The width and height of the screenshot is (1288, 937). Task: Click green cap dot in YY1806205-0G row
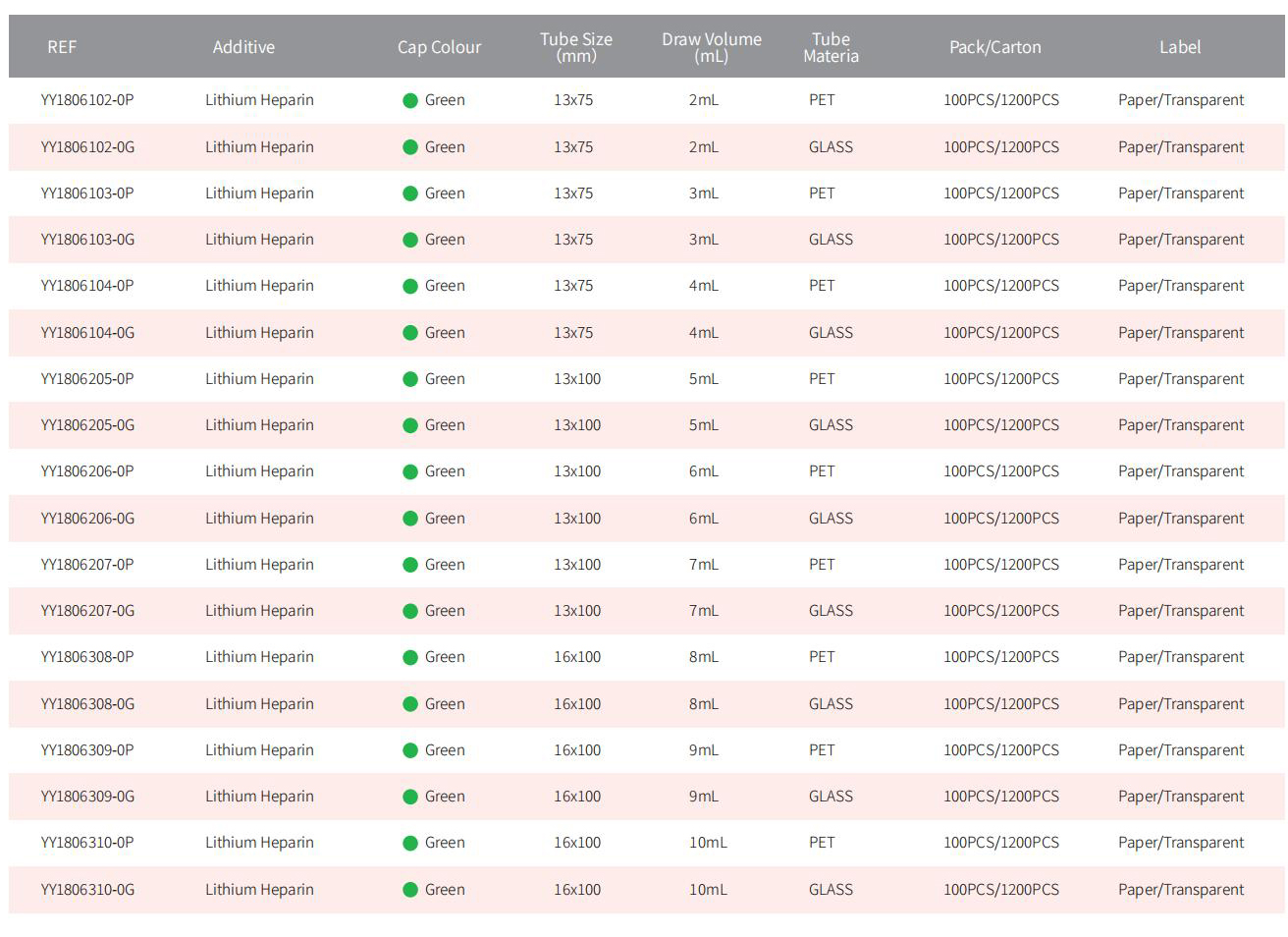(410, 425)
